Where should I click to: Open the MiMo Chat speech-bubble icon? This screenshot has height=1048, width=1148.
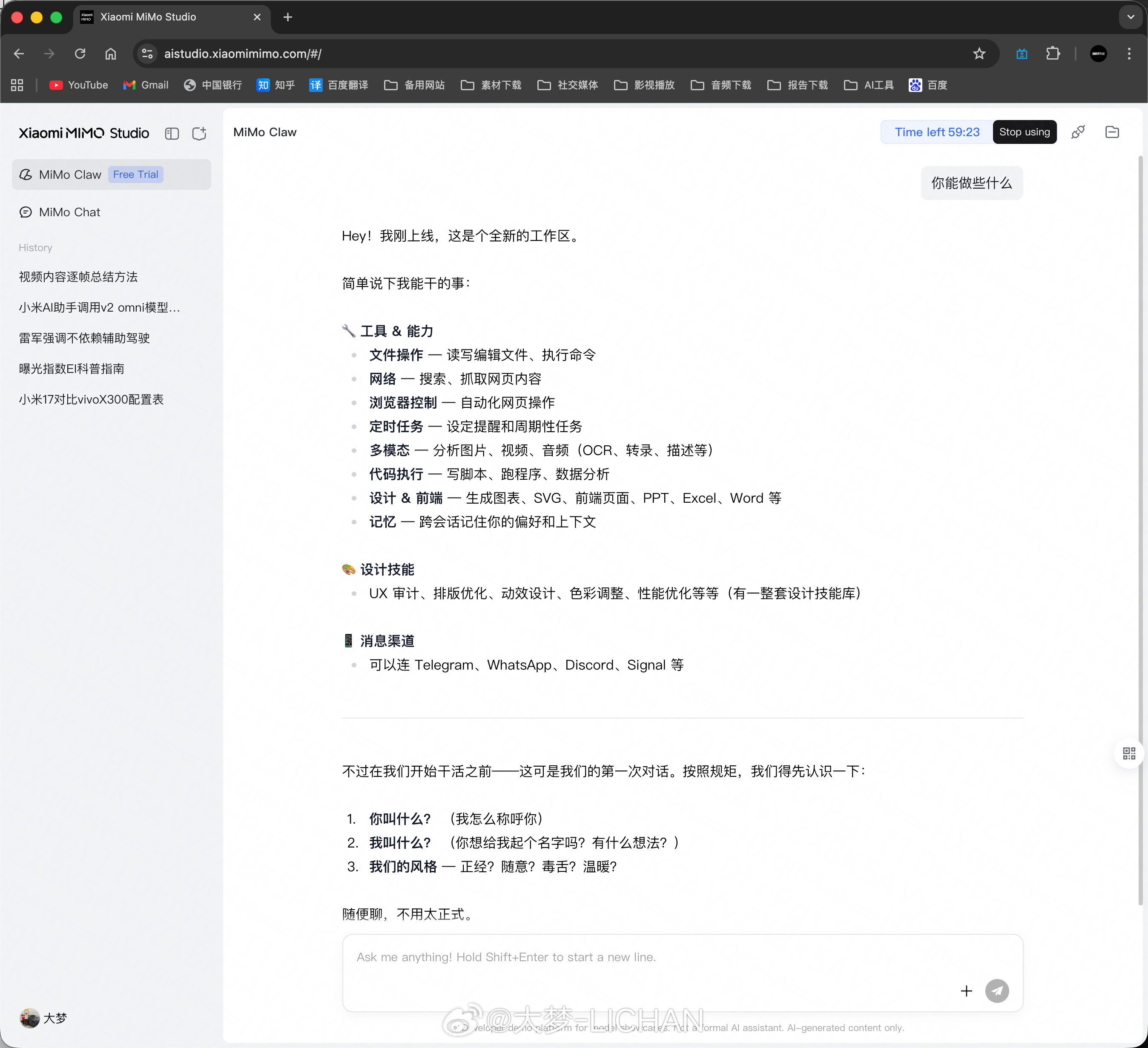point(26,211)
